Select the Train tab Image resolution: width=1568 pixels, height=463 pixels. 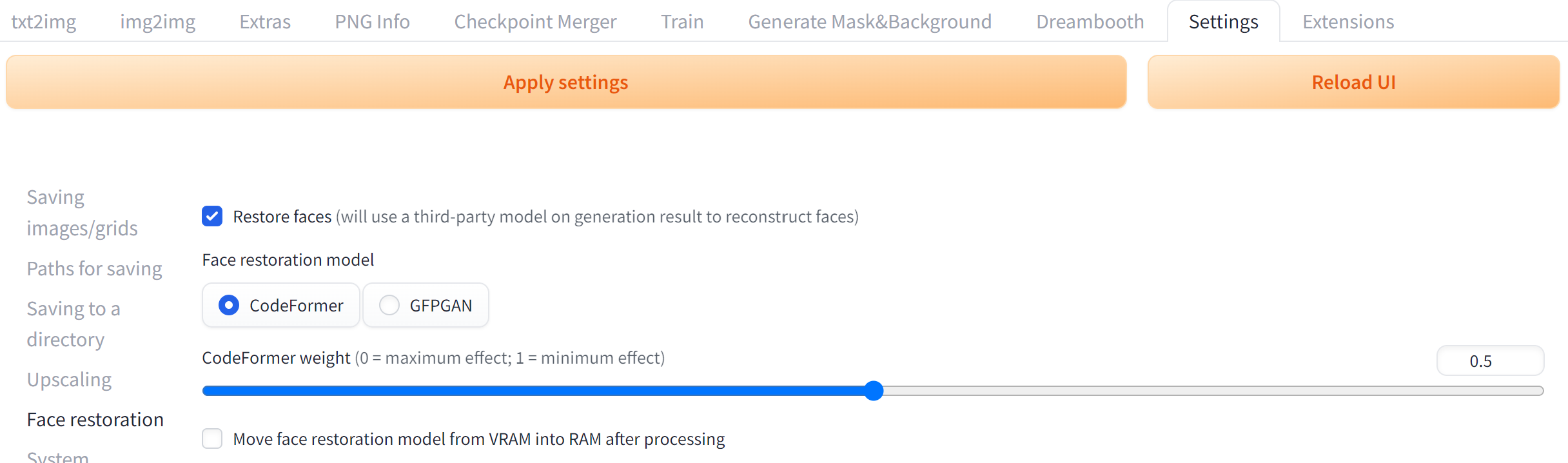[x=682, y=22]
